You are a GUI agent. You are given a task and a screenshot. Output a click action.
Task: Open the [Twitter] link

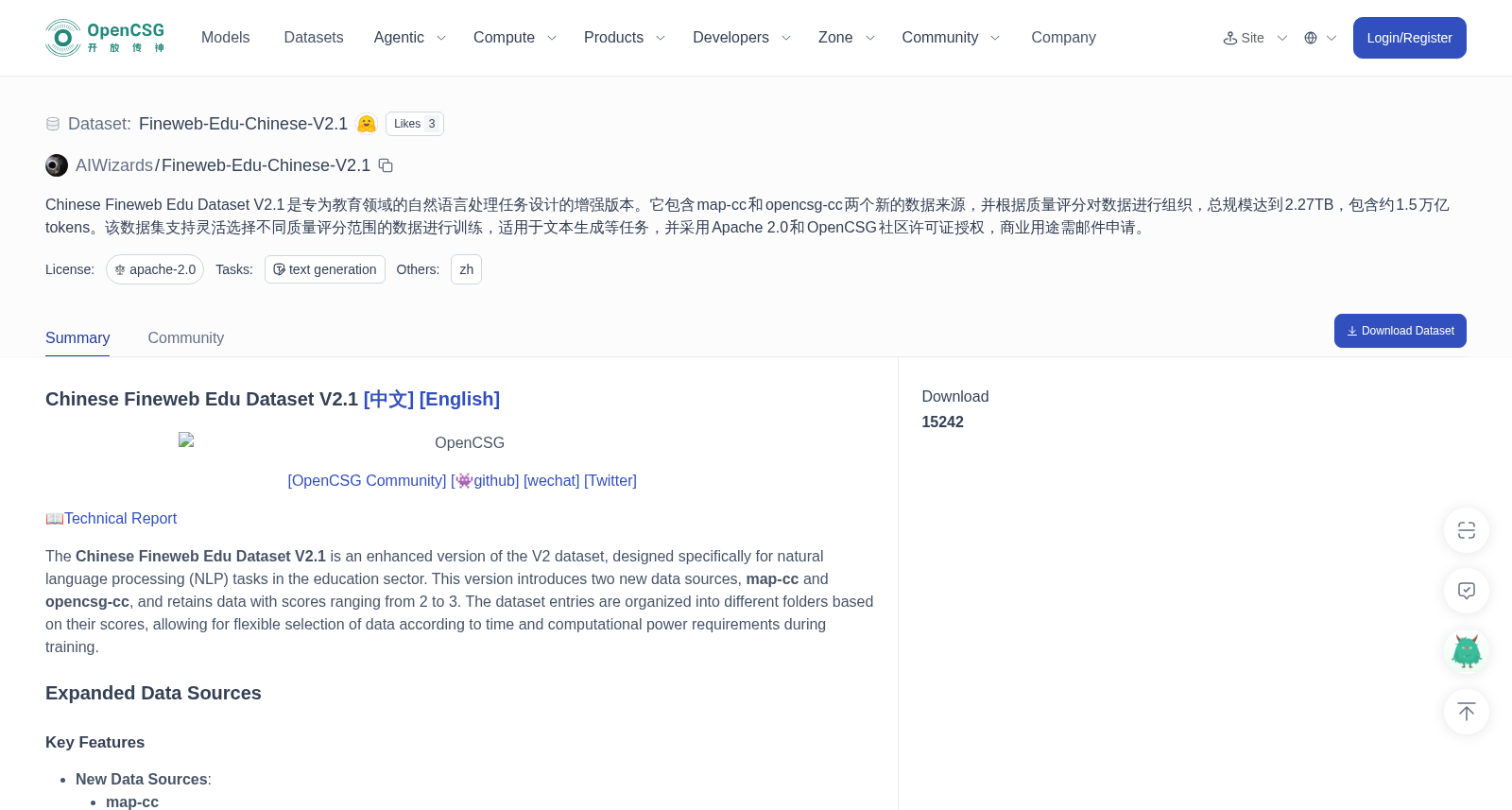610,480
